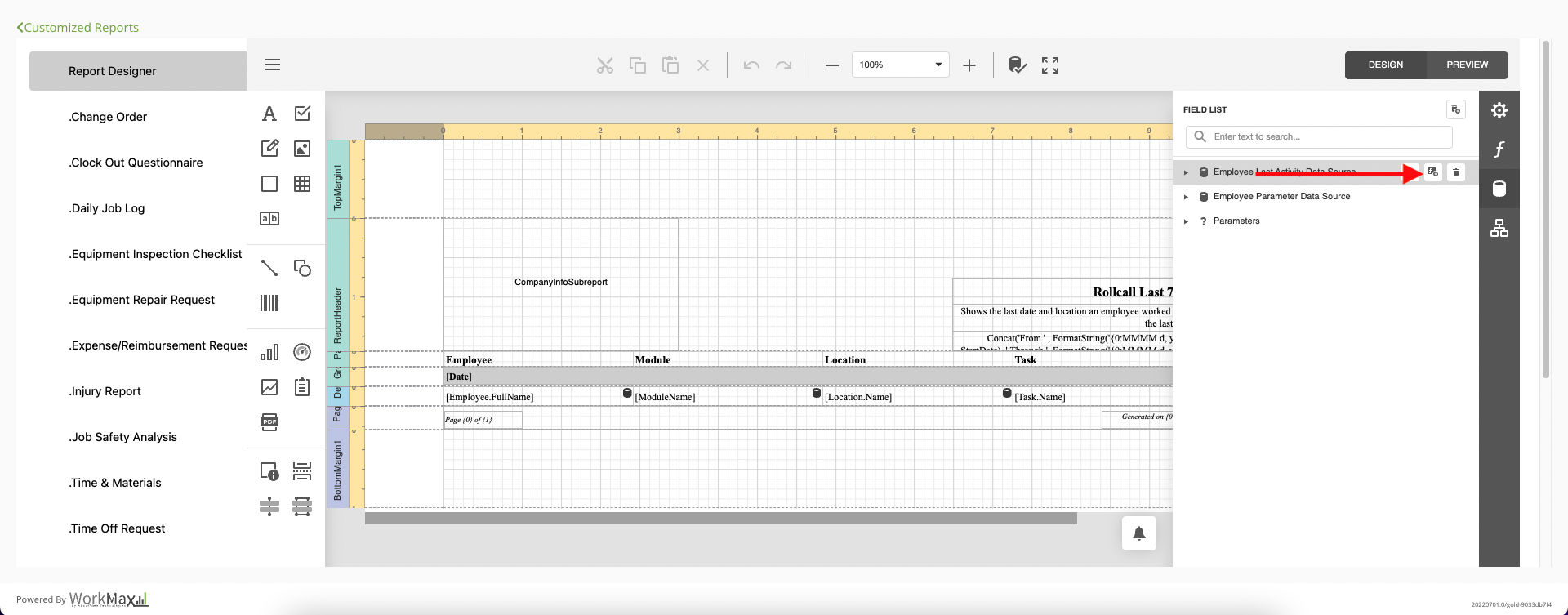Image resolution: width=1568 pixels, height=615 pixels.
Task: Open the .Time & Materials report
Action: click(x=115, y=483)
